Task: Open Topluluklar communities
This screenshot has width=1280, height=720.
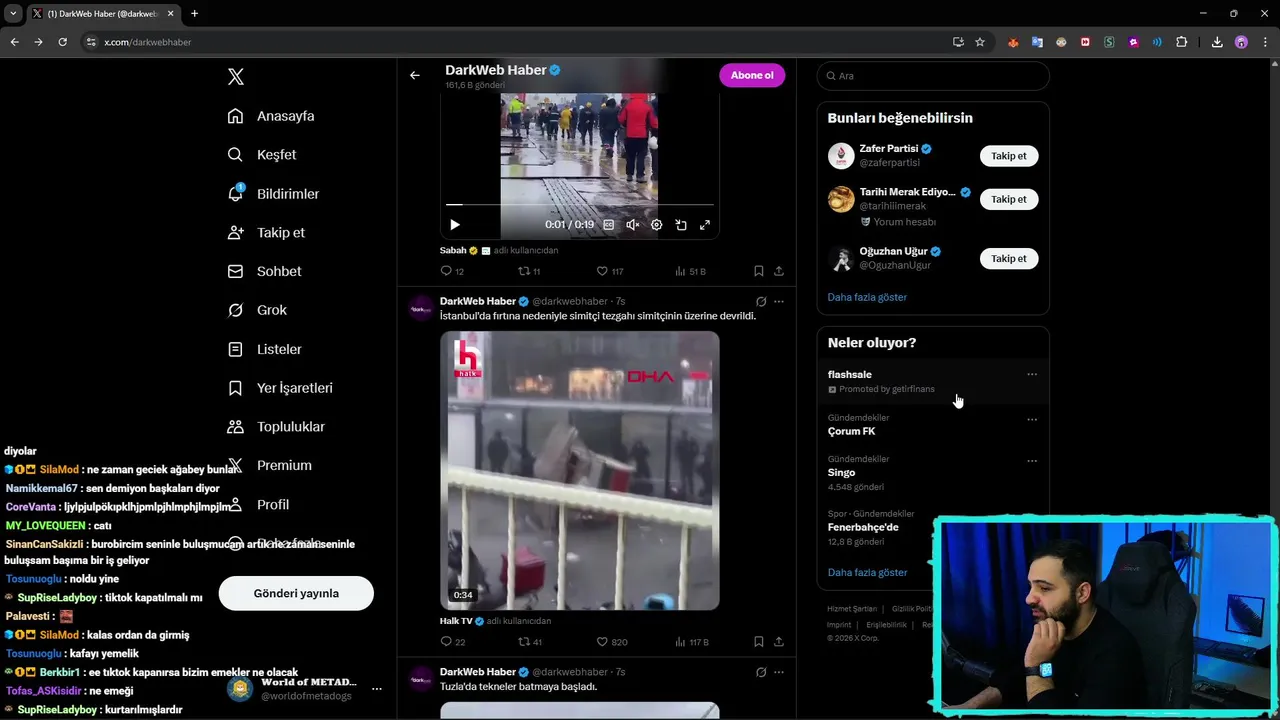Action: pyautogui.click(x=276, y=427)
